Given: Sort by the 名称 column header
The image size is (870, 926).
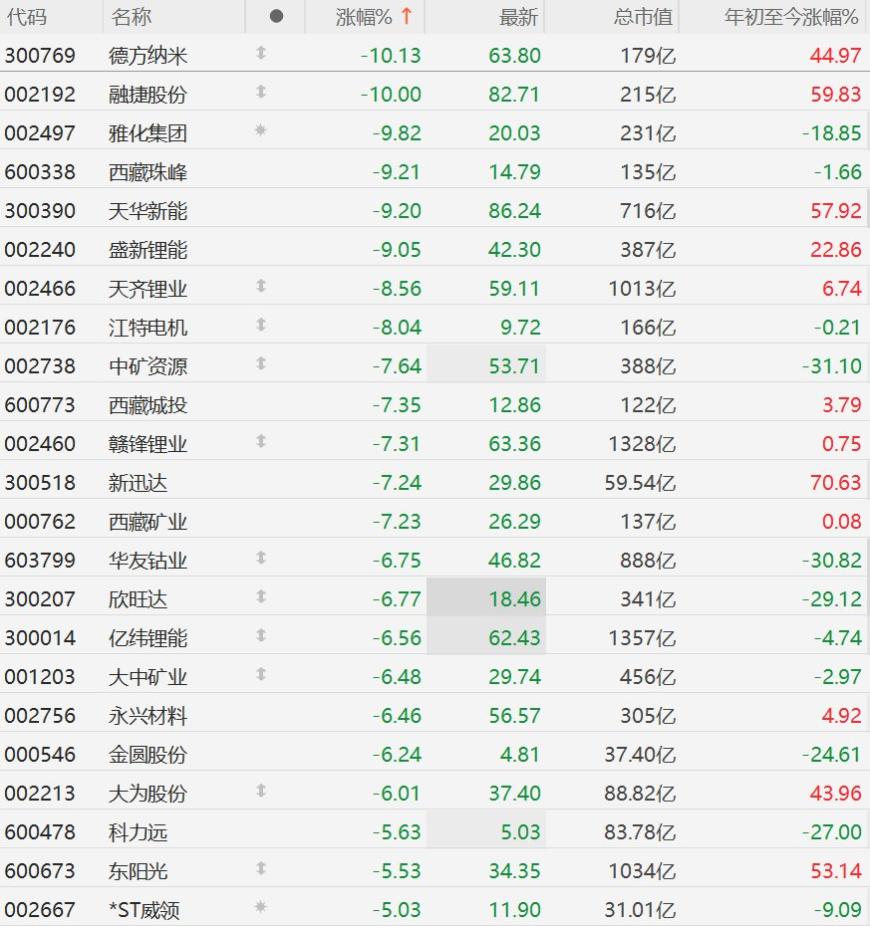Looking at the screenshot, I should point(131,17).
